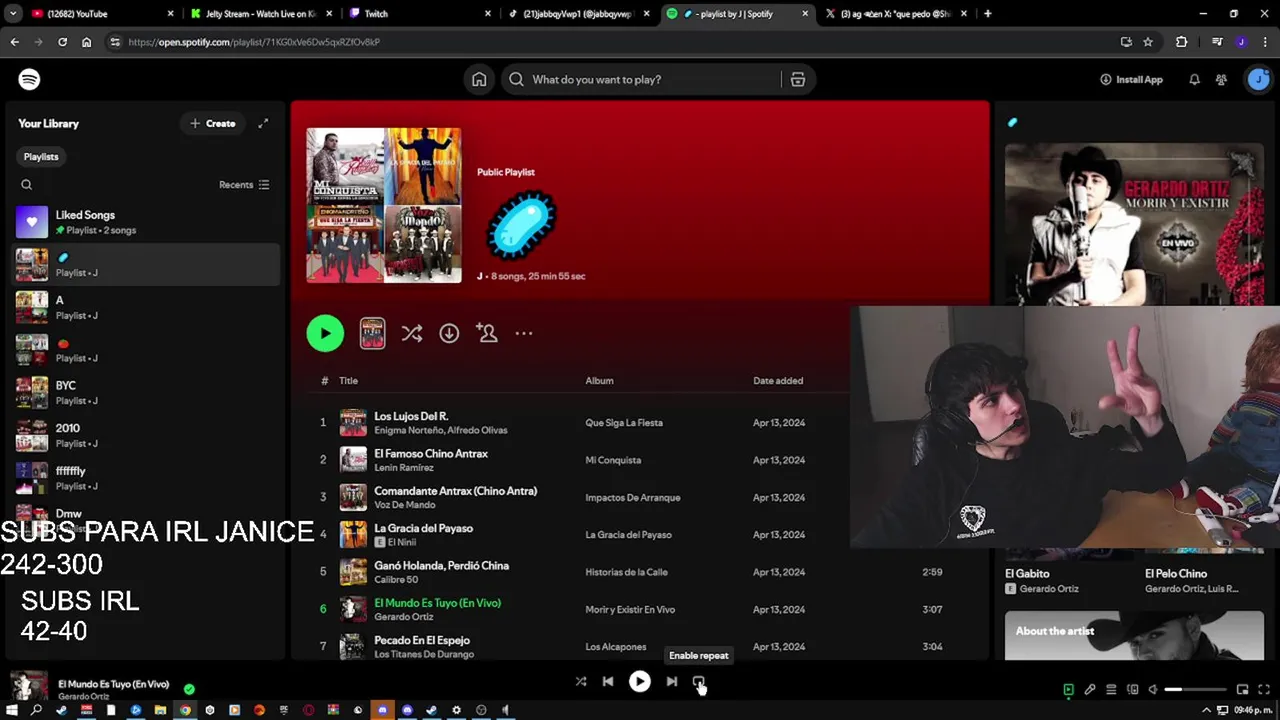This screenshot has height=720, width=1280.
Task: Open current song title El Mundo Es Tuyo
Action: click(113, 685)
